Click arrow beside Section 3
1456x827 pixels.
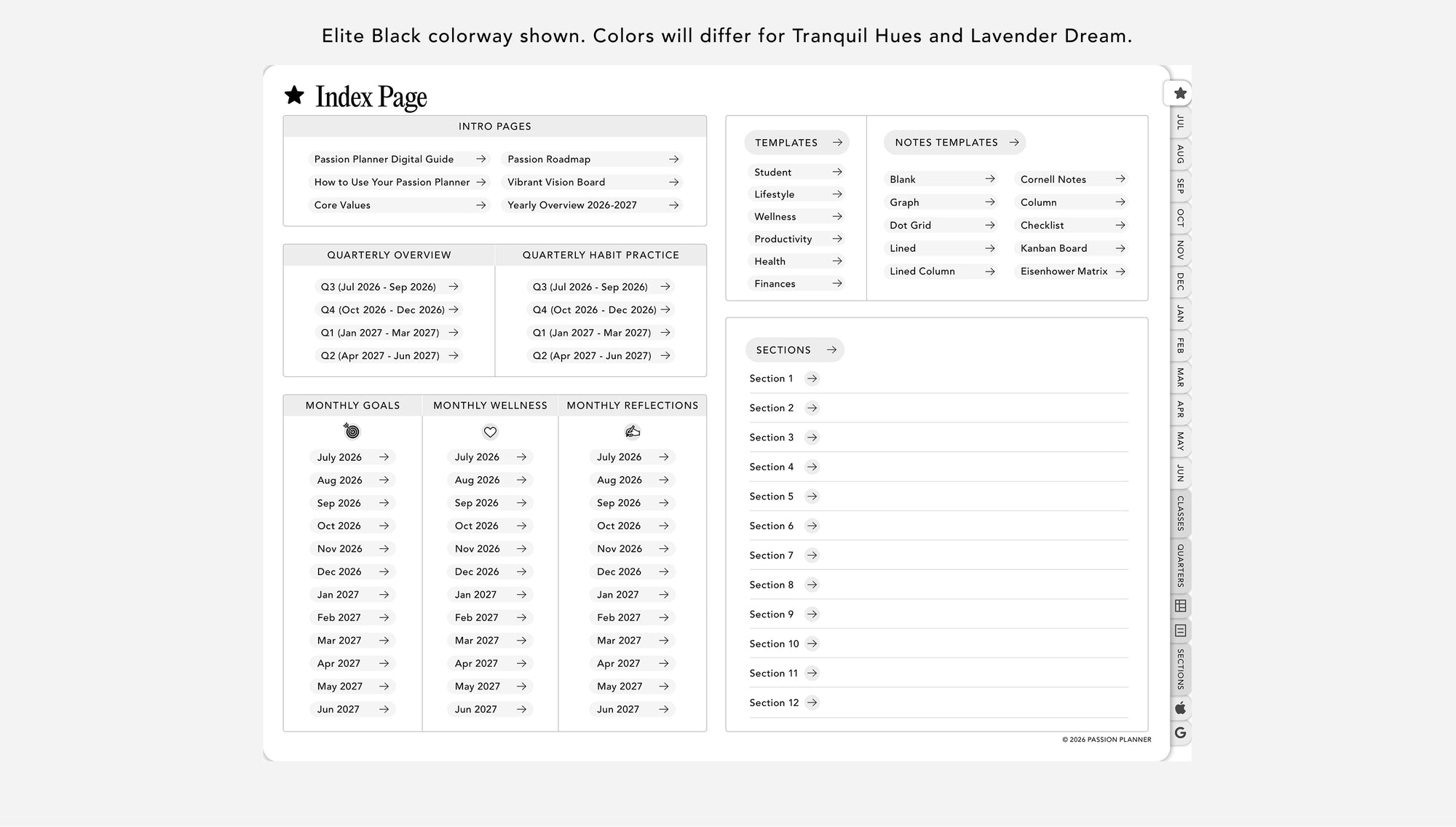812,438
